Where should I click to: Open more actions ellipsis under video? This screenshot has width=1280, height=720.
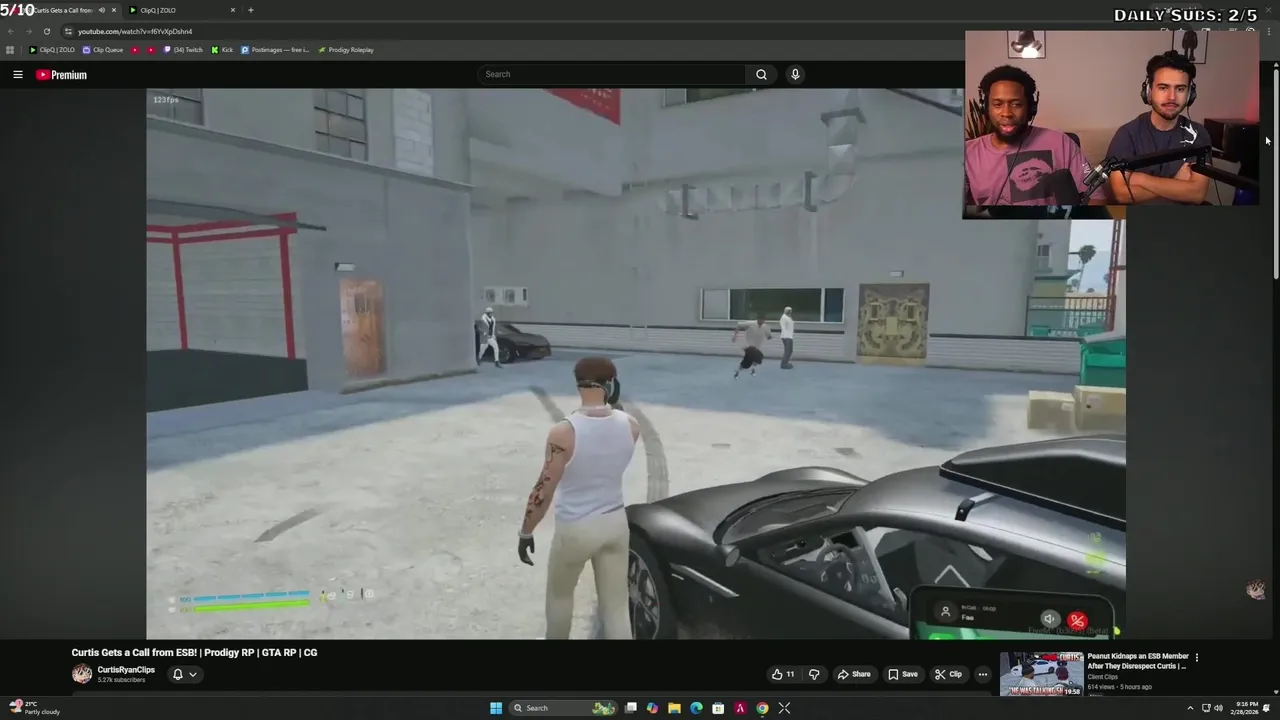click(x=983, y=674)
